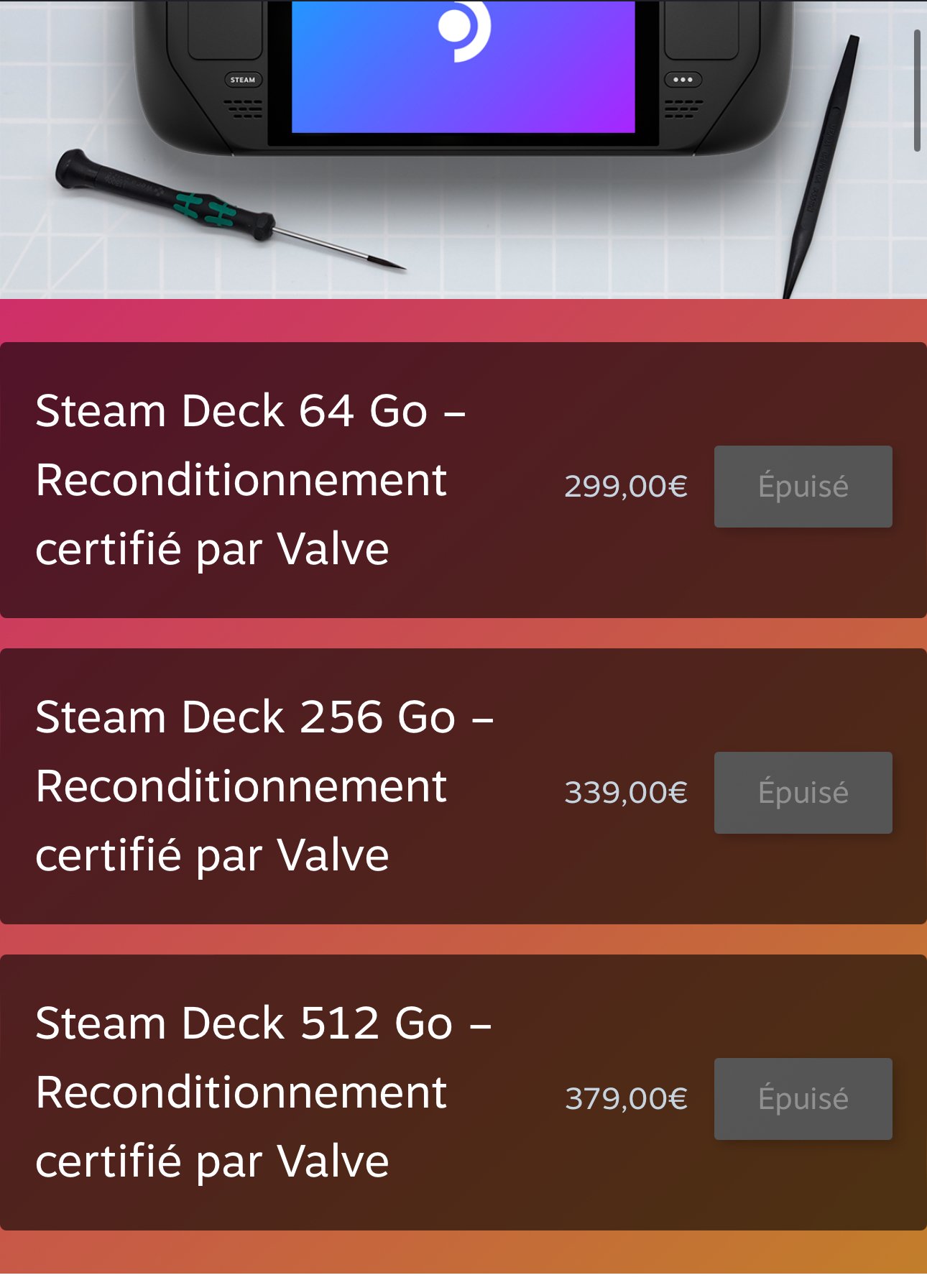Tap the STEAM button on the pictured Deck
Image resolution: width=927 pixels, height=1288 pixels.
click(243, 80)
